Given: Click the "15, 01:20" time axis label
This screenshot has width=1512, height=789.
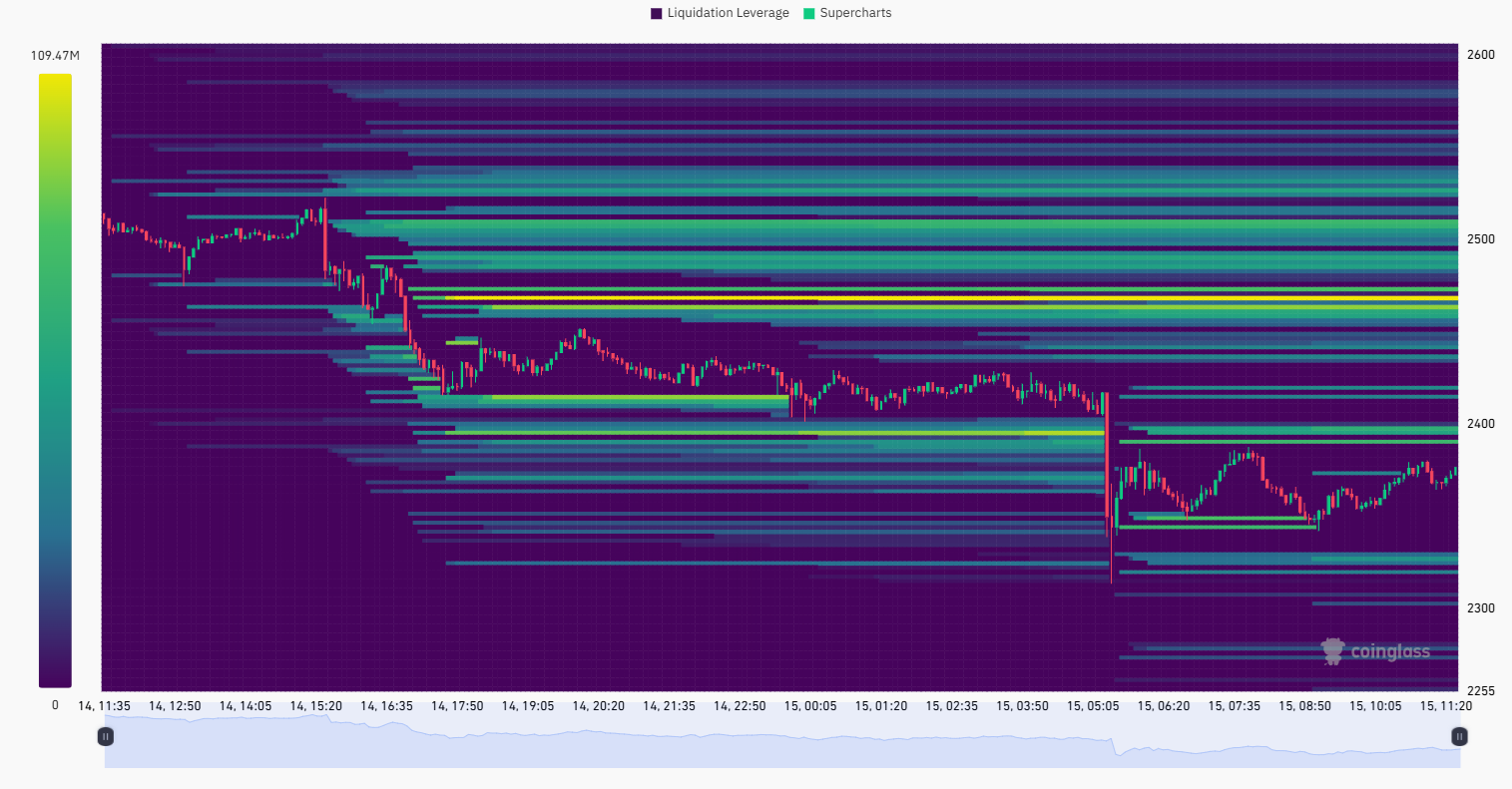Looking at the screenshot, I should 881,706.
